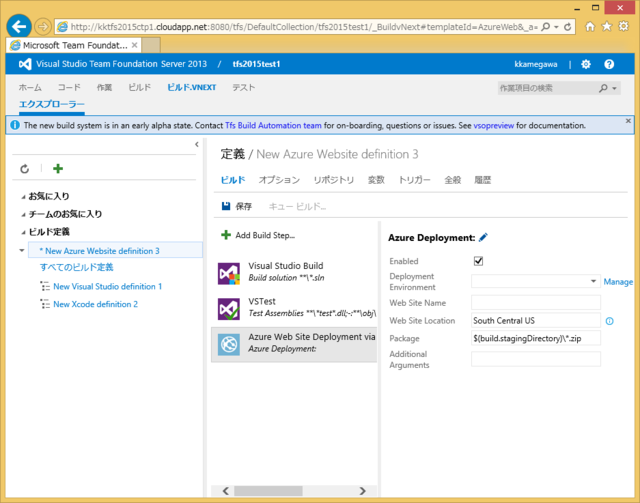The height and width of the screenshot is (503, 640).
Task: Click the Web Site Name input field
Action: (x=536, y=303)
